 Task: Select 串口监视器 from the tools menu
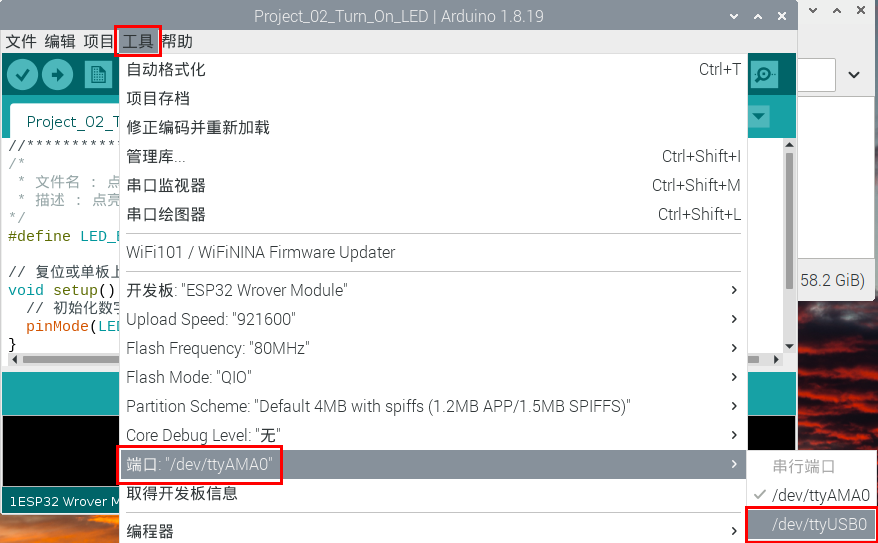pos(166,185)
